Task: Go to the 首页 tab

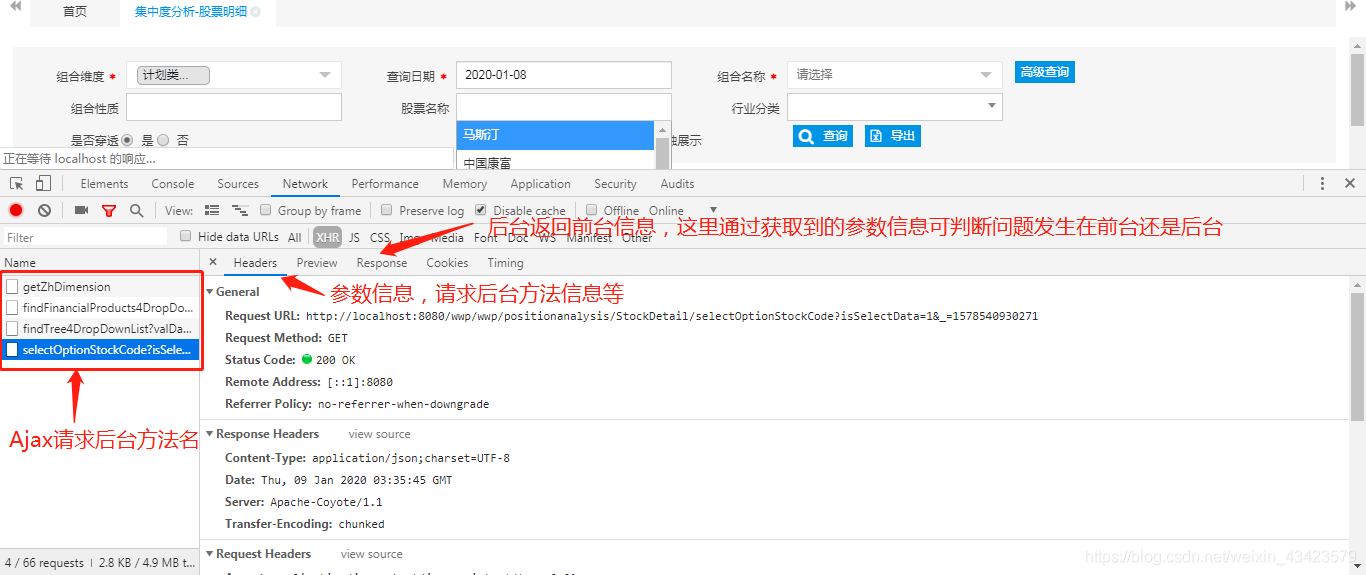Action: [75, 12]
